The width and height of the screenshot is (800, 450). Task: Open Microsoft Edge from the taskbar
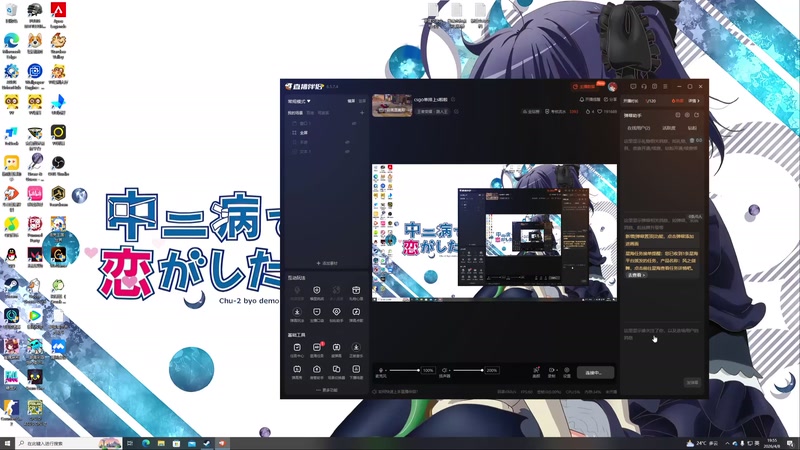pyautogui.click(x=145, y=443)
